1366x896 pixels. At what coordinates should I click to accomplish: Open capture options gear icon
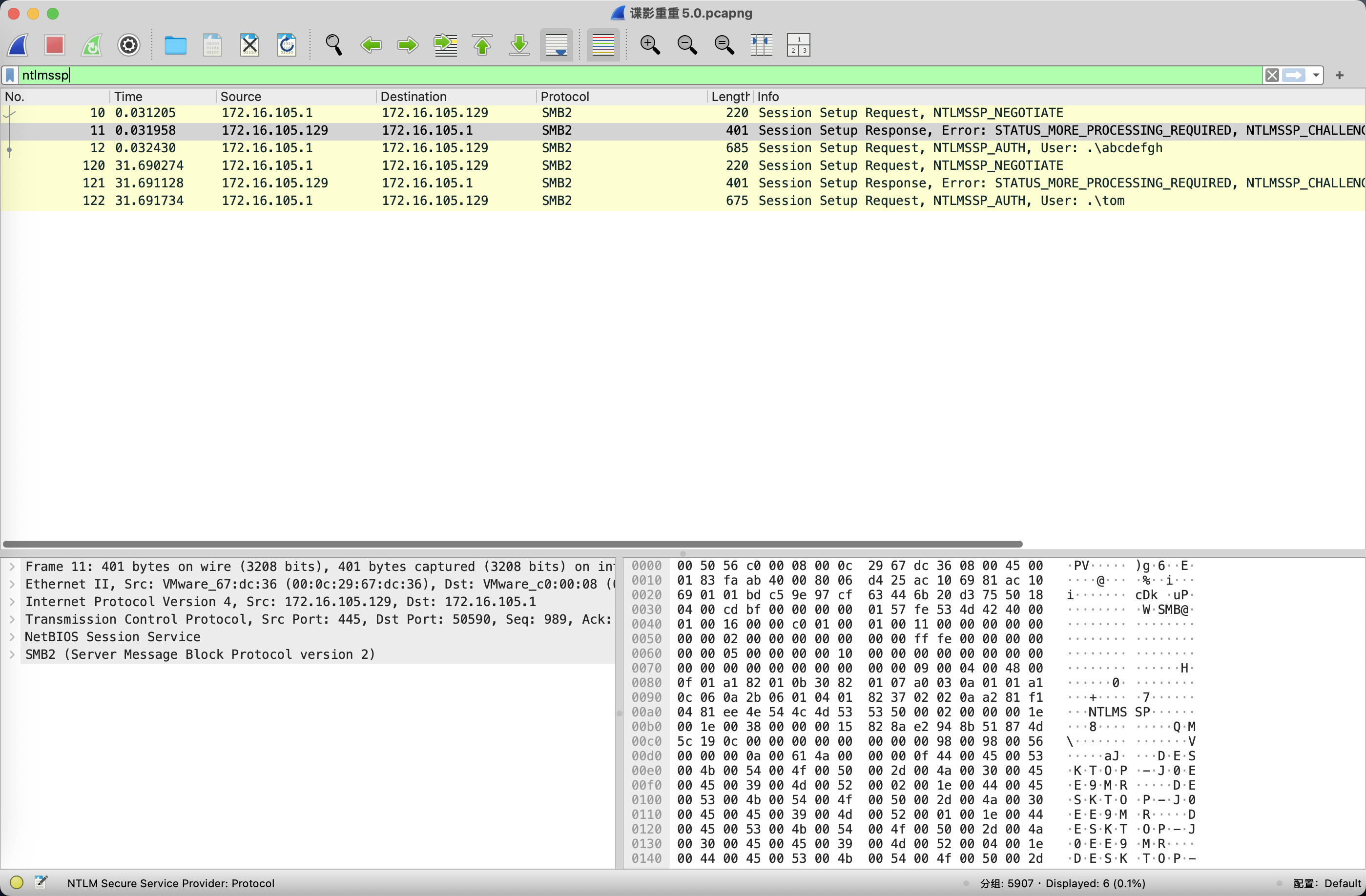(129, 45)
